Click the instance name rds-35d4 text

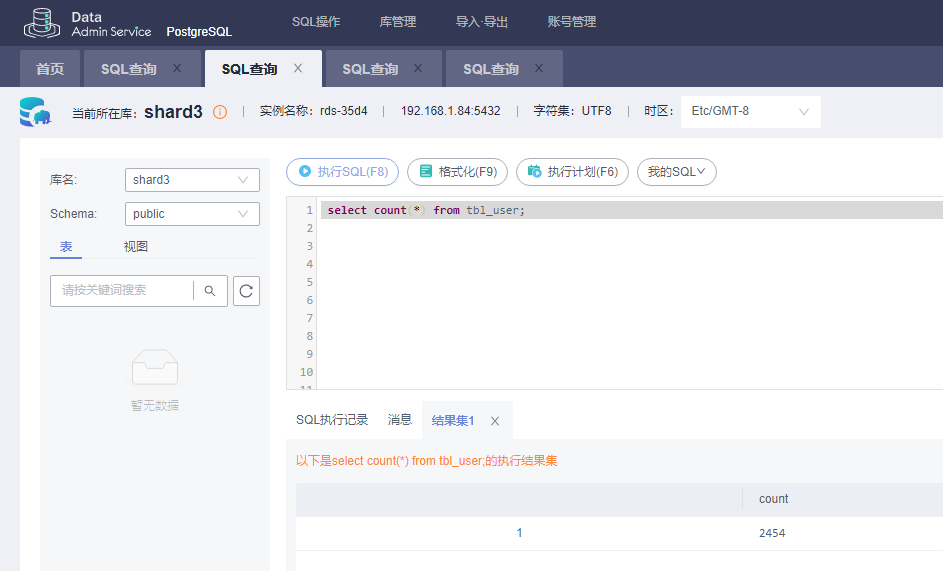343,111
